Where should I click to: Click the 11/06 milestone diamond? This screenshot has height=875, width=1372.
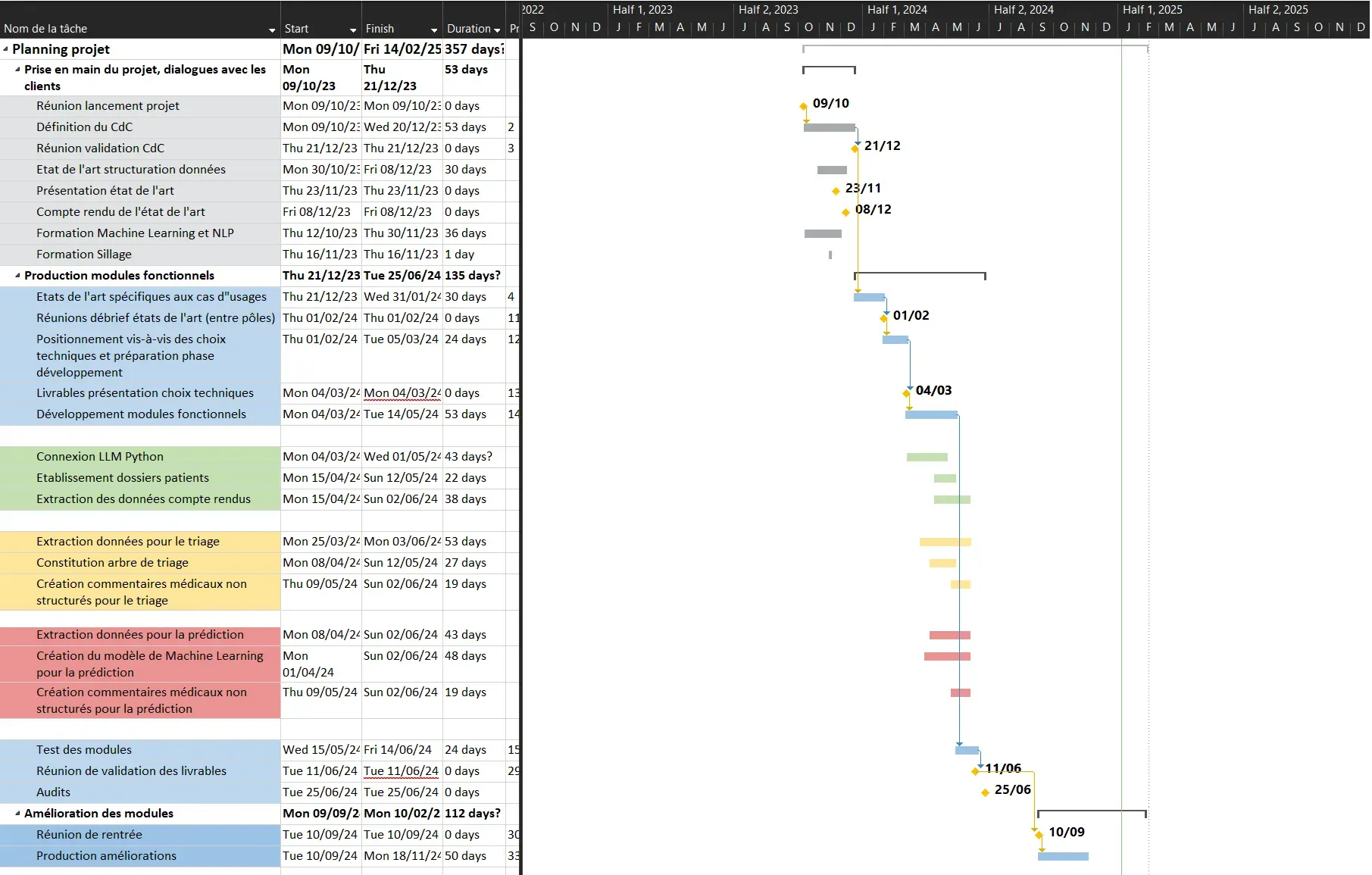976,771
